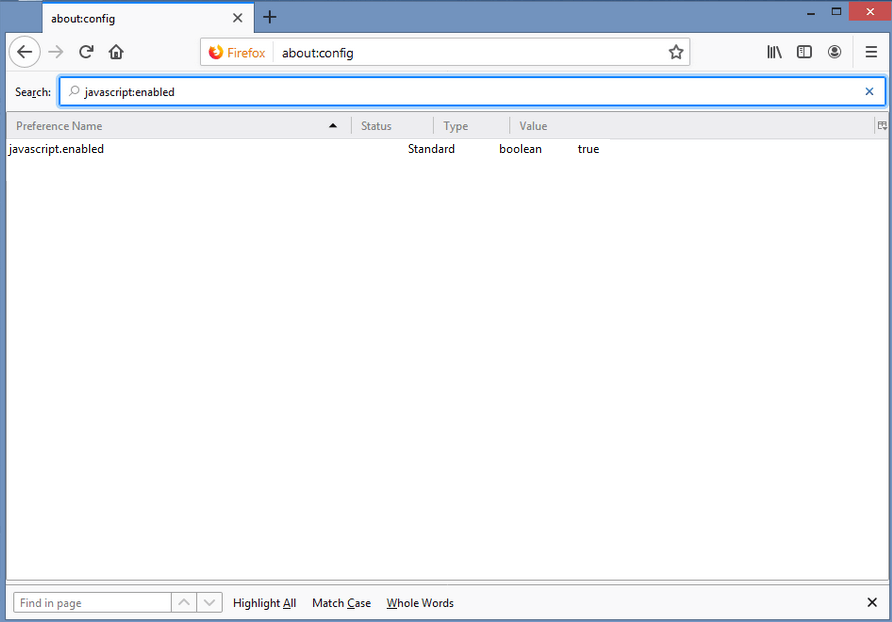Enable Whole Words matching

click(x=420, y=603)
